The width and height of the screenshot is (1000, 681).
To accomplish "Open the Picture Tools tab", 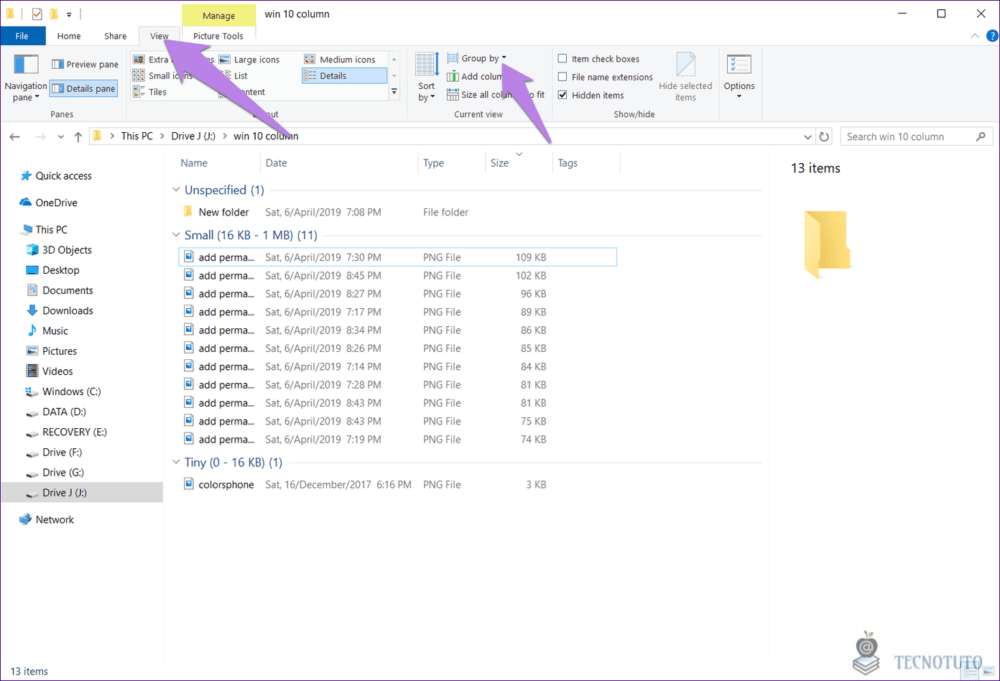I will (218, 36).
